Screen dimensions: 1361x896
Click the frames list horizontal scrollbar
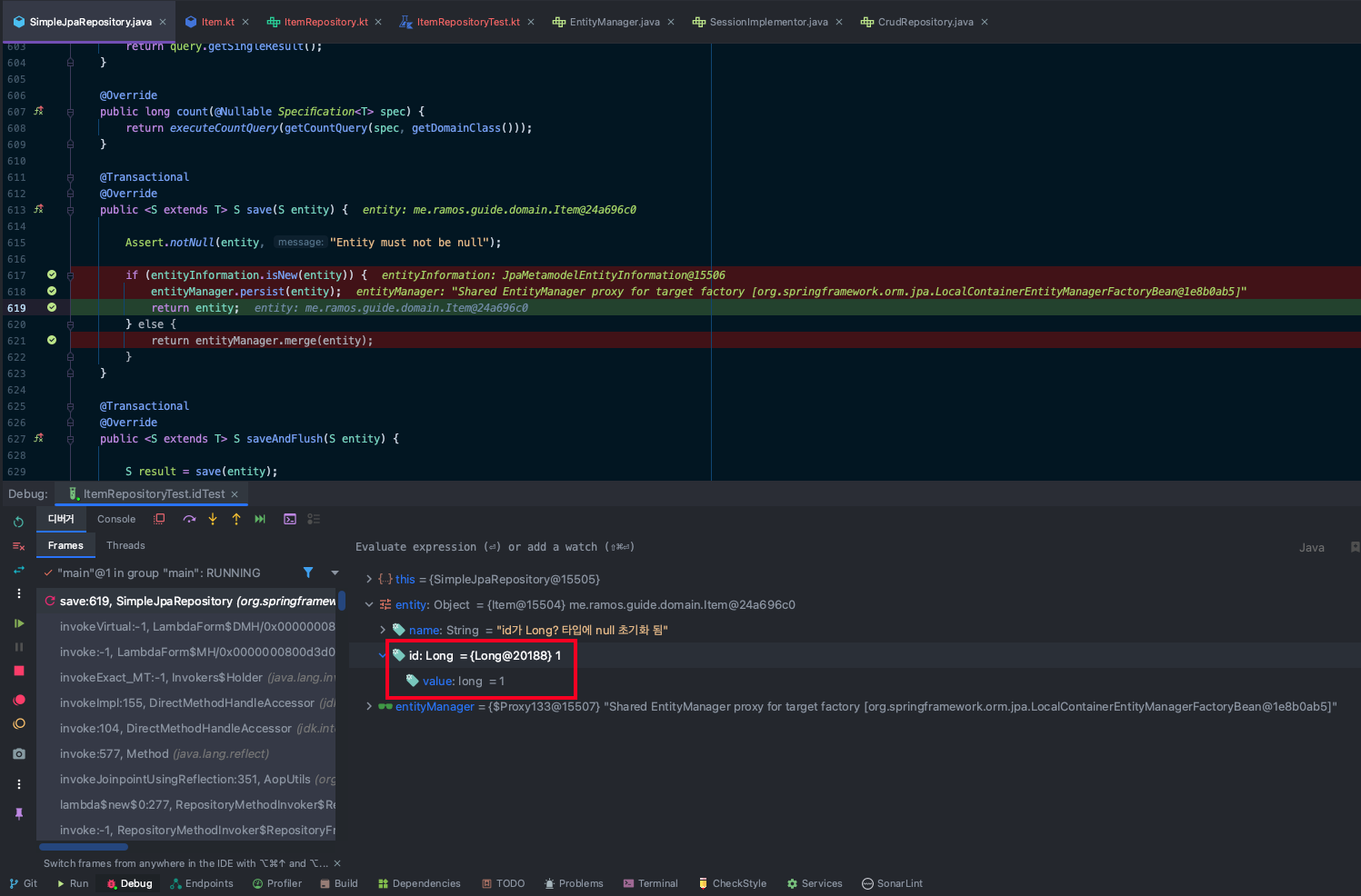click(84, 847)
